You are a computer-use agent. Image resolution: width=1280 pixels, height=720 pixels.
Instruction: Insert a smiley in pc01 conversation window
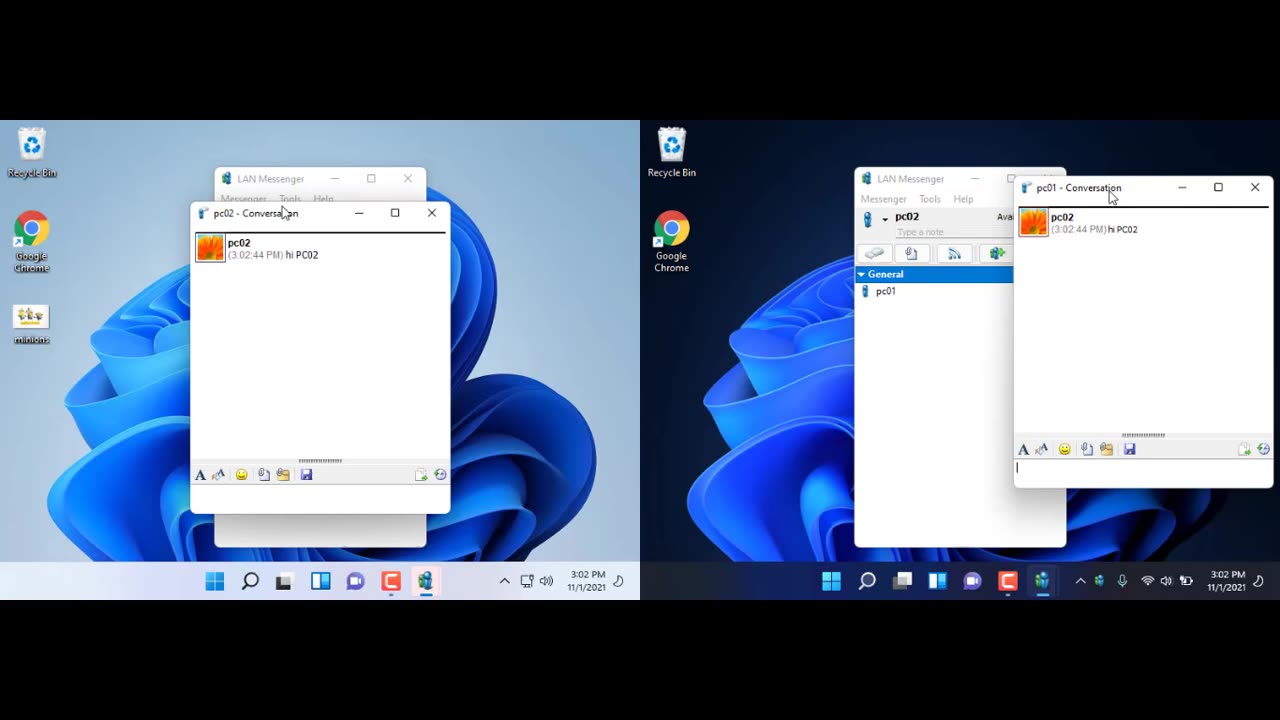pos(1064,450)
